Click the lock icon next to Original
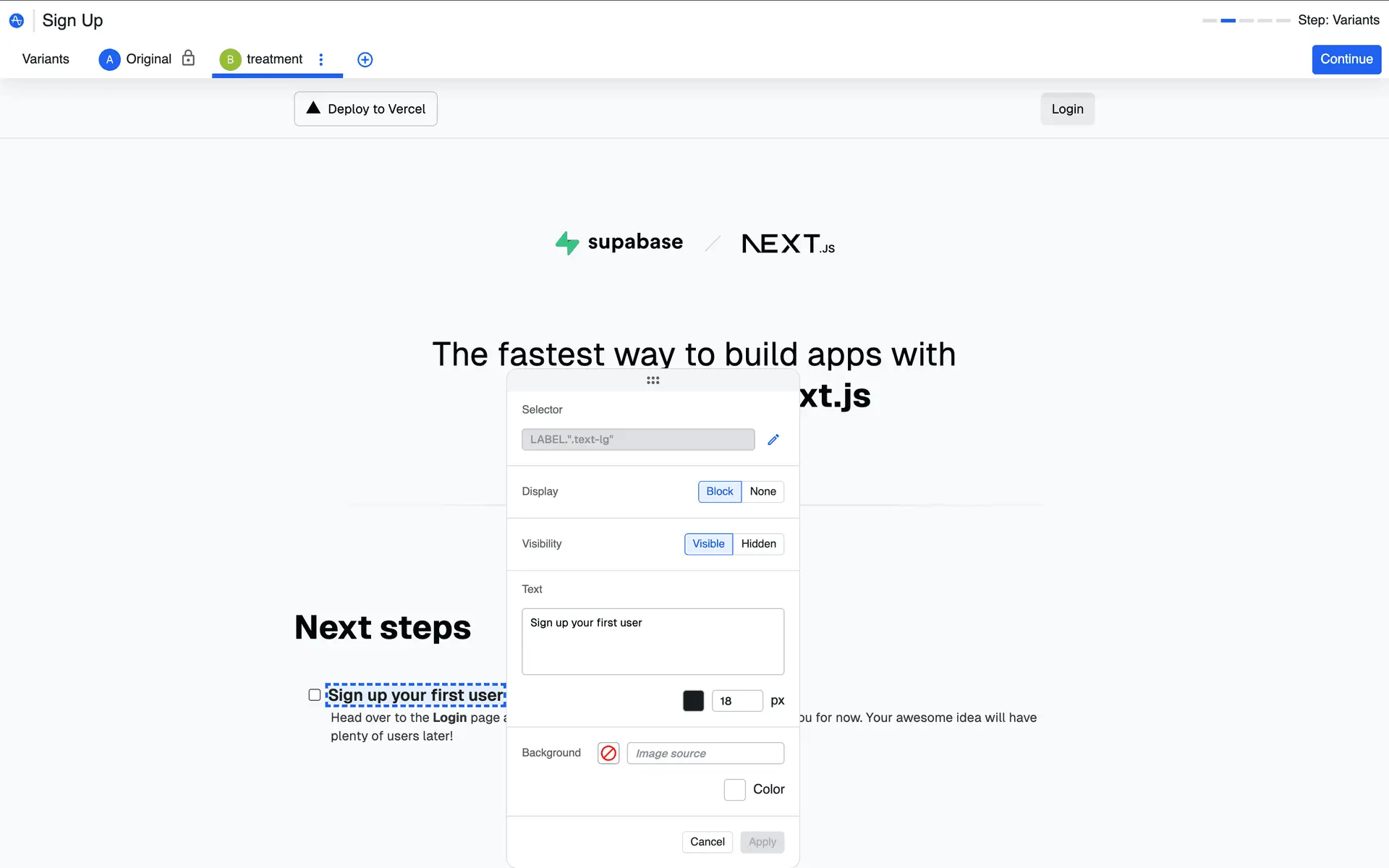 [x=188, y=58]
